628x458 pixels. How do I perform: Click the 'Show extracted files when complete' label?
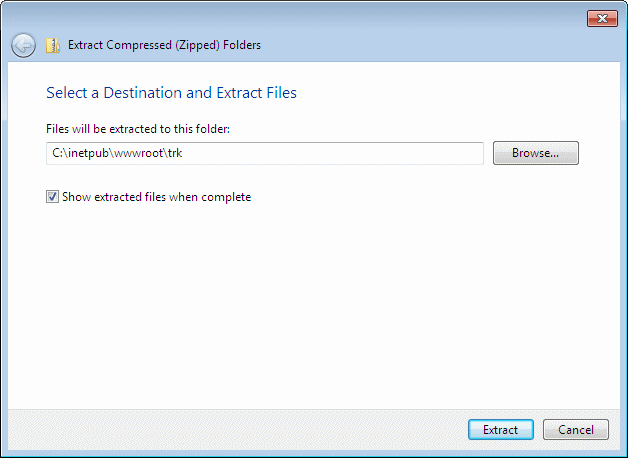coord(157,197)
